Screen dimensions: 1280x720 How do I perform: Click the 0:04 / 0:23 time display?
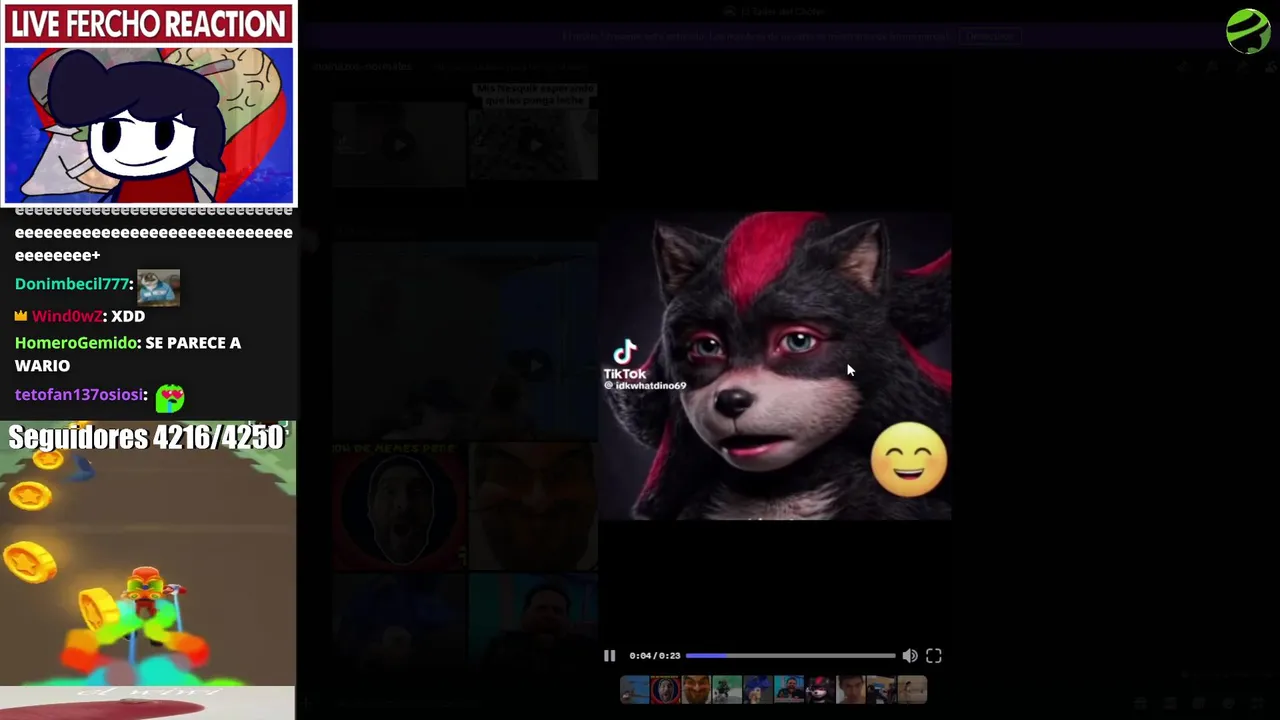[655, 656]
